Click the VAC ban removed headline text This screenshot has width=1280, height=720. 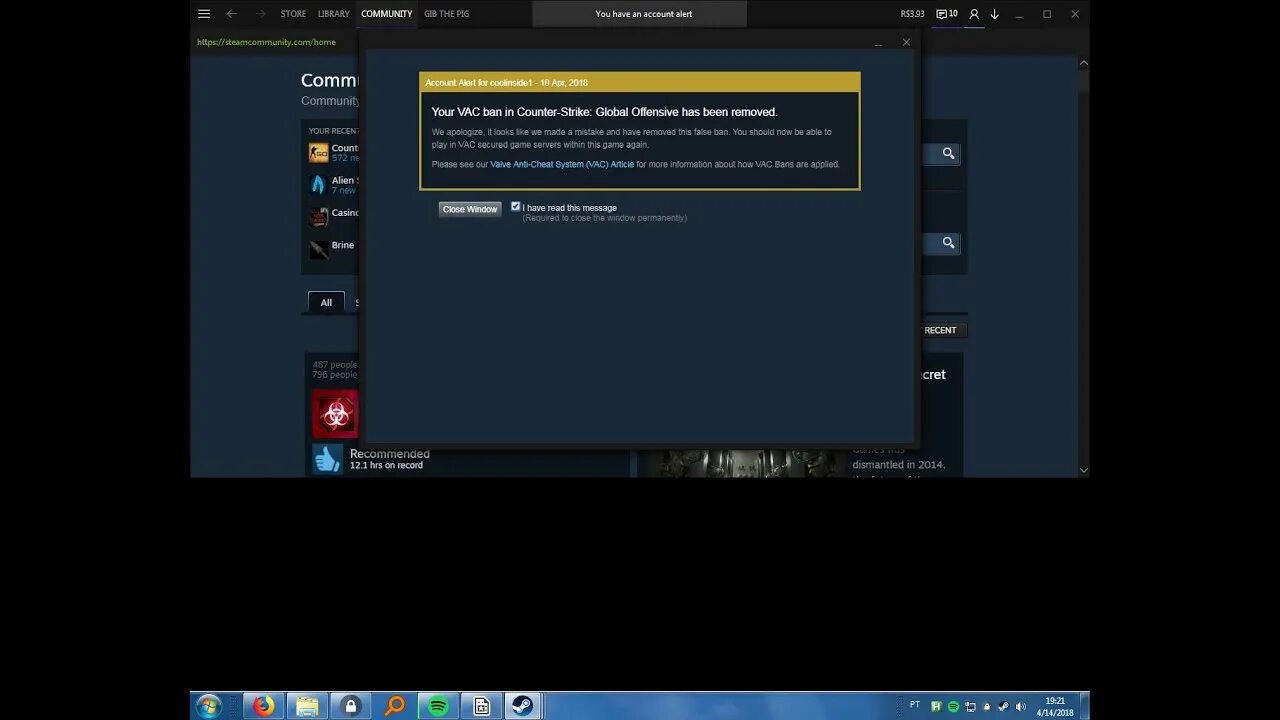click(x=604, y=112)
